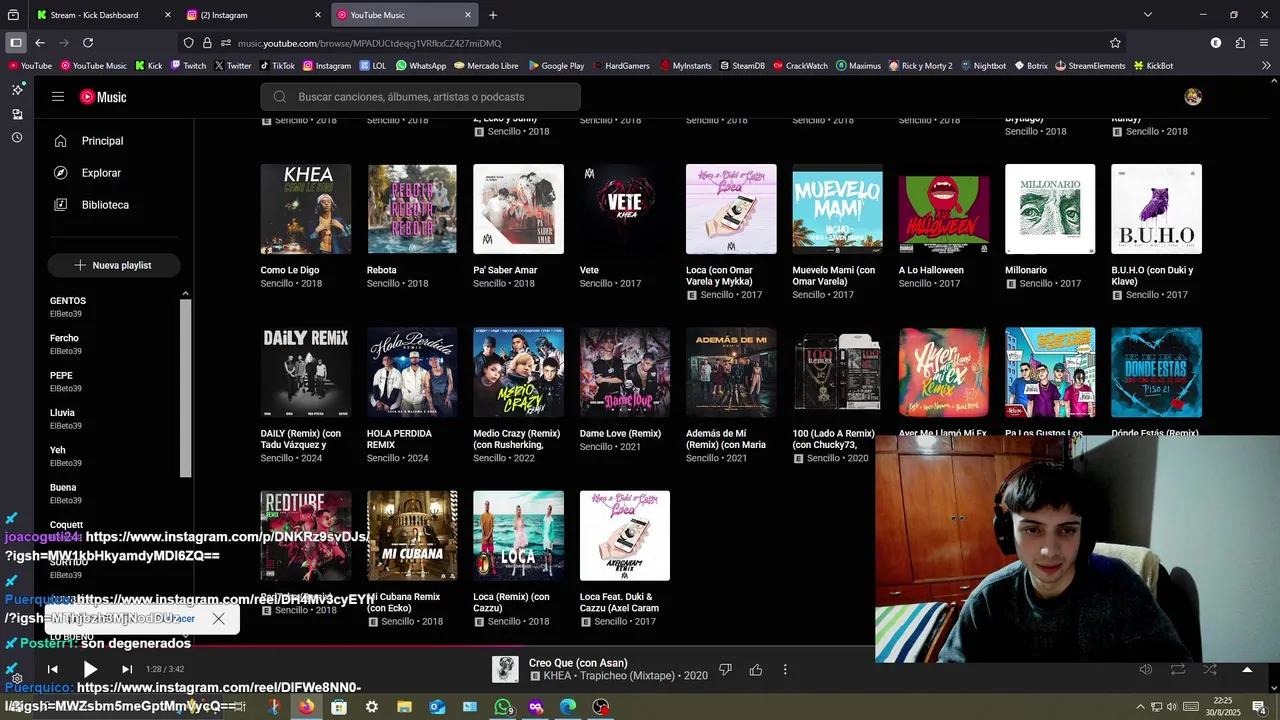This screenshot has height=720, width=1280.
Task: Show hidden system tray icons
Action: coord(1140,706)
